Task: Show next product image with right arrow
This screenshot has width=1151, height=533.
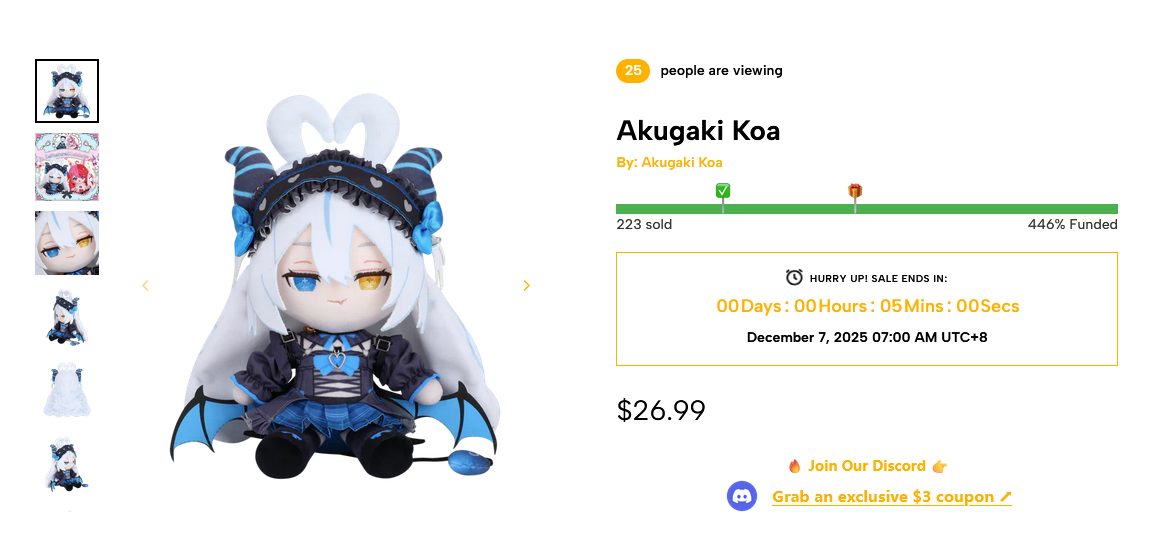Action: (x=526, y=286)
